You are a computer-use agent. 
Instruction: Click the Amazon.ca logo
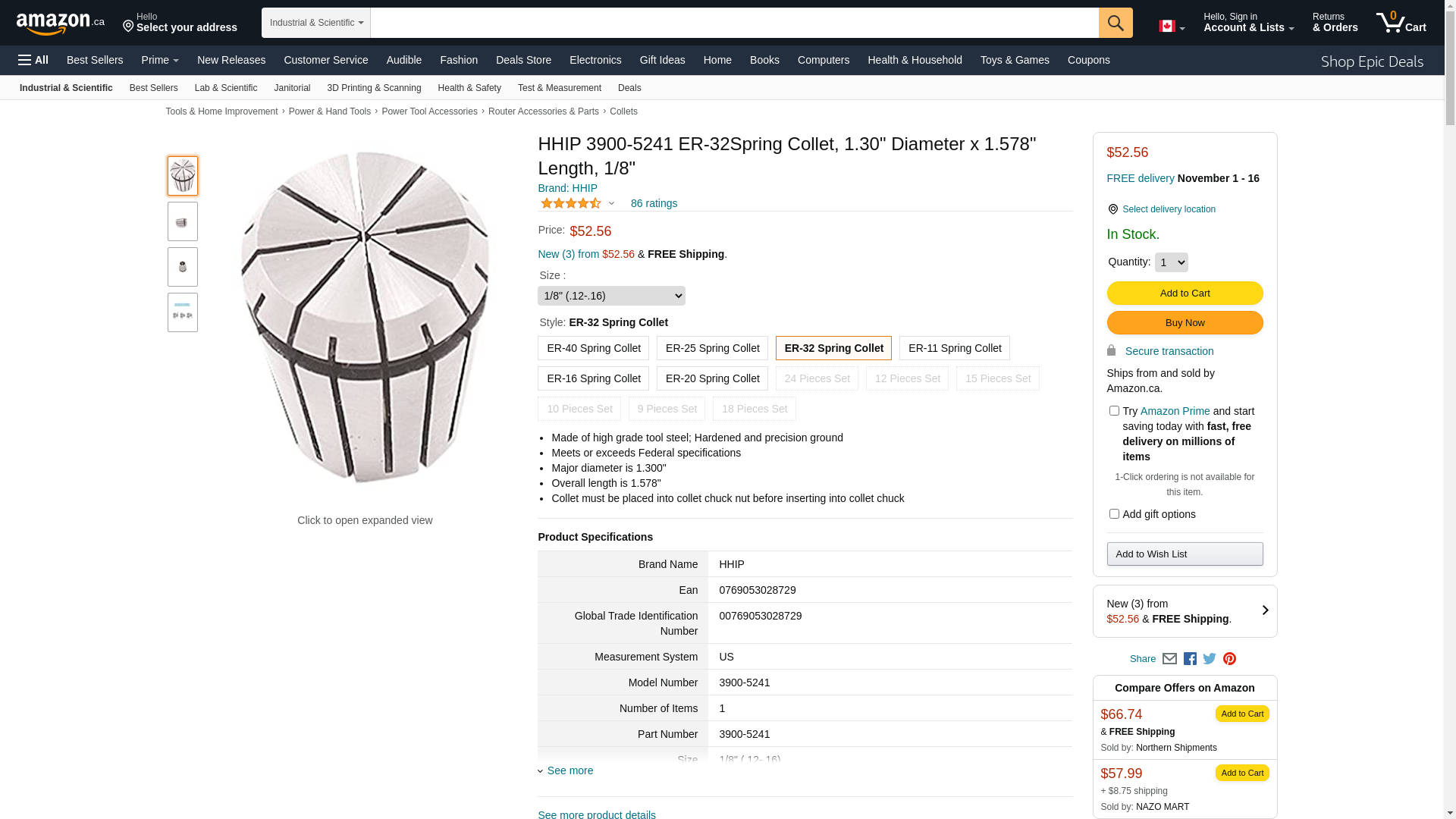tap(61, 24)
